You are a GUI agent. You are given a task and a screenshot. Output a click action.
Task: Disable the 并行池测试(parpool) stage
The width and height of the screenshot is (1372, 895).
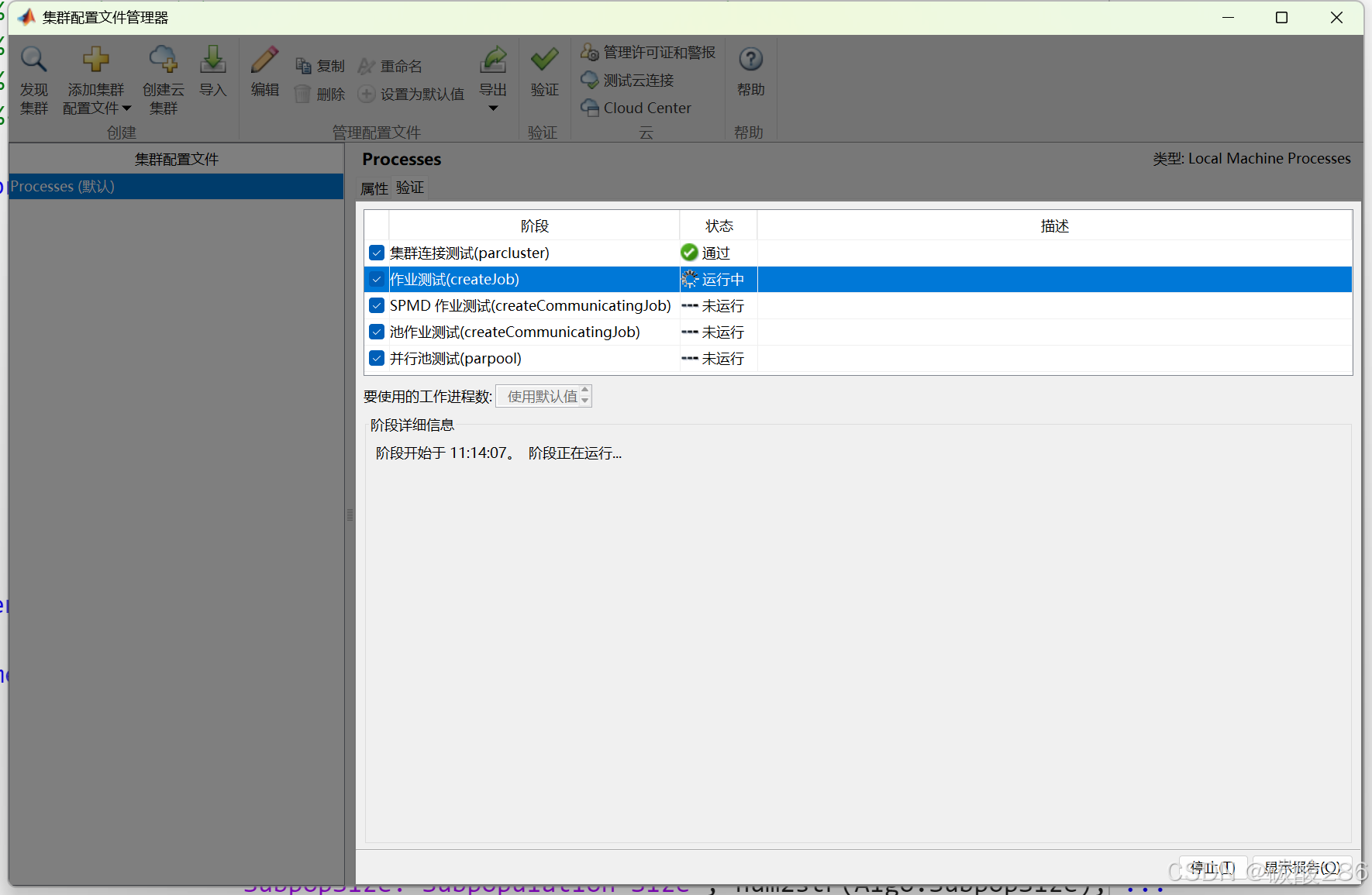pyautogui.click(x=377, y=358)
